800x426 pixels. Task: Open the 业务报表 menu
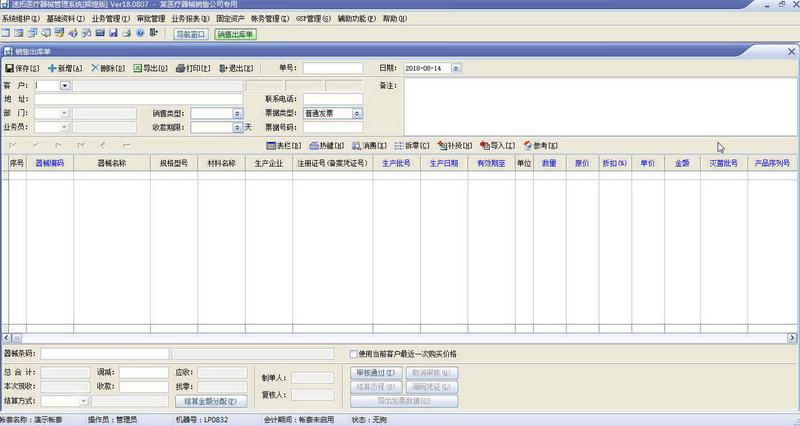click(190, 18)
